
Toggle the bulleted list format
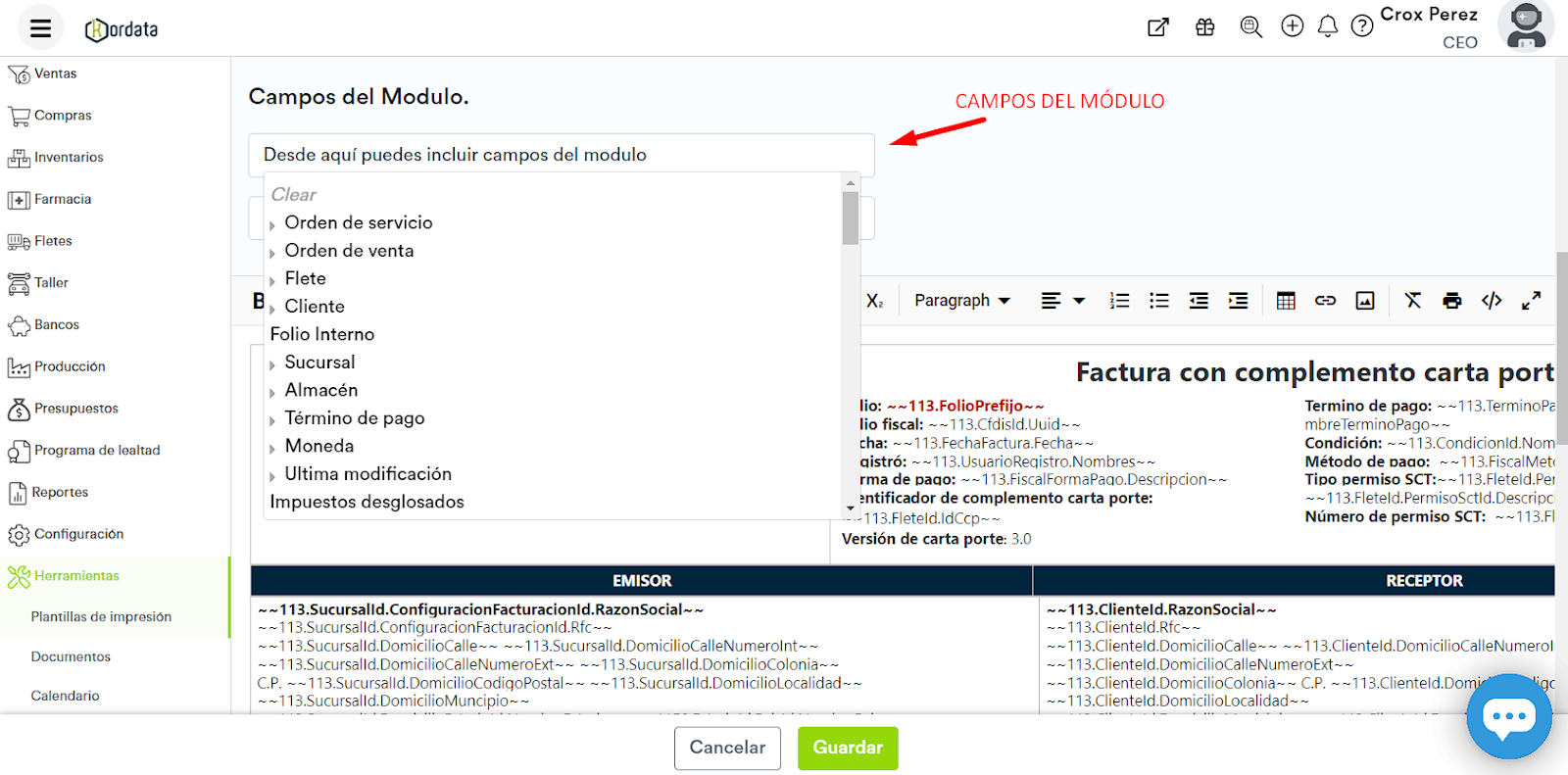[x=1158, y=301]
